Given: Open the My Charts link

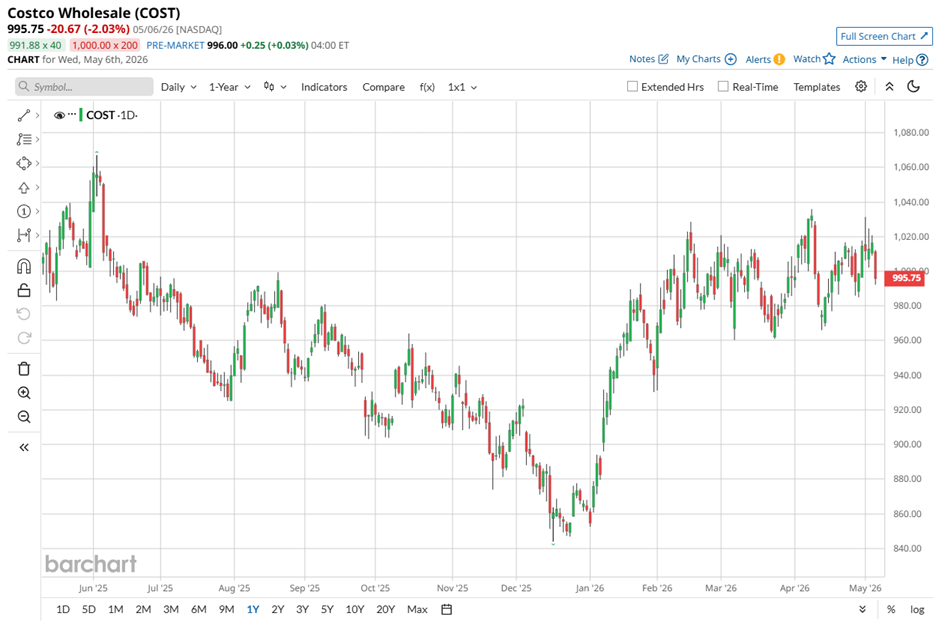Looking at the screenshot, I should pyautogui.click(x=706, y=59).
